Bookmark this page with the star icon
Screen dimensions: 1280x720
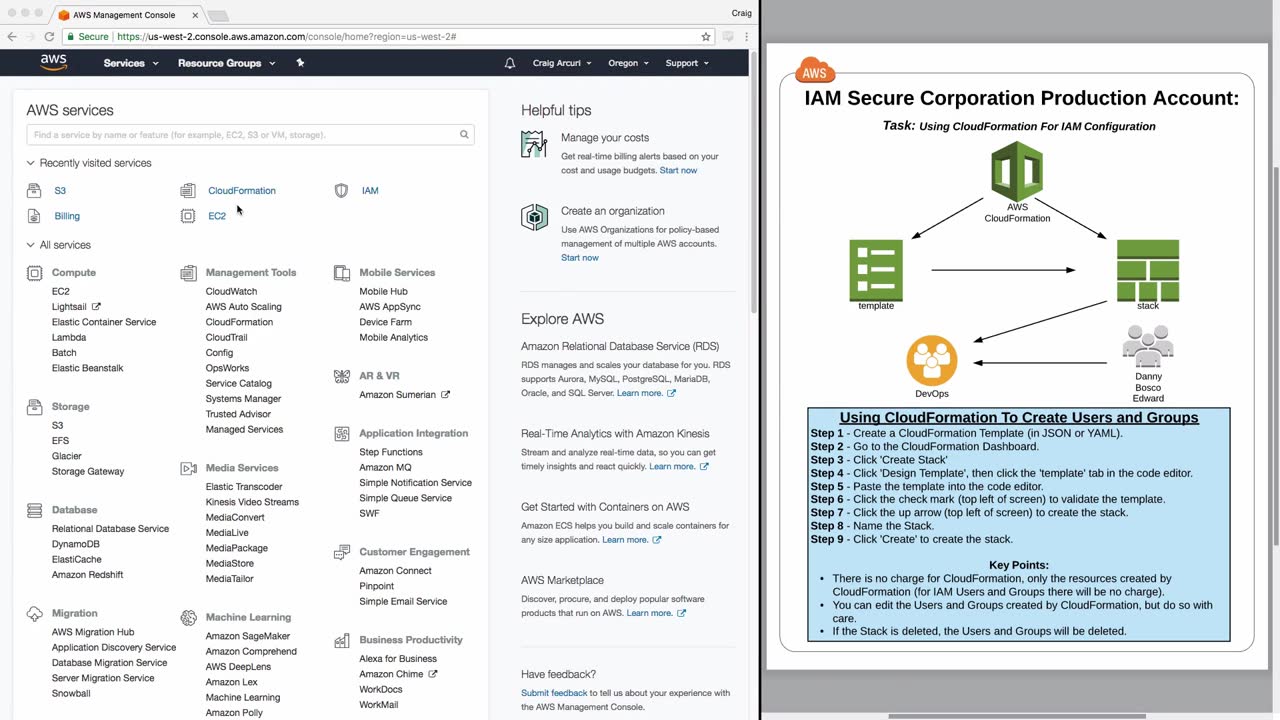tap(706, 36)
